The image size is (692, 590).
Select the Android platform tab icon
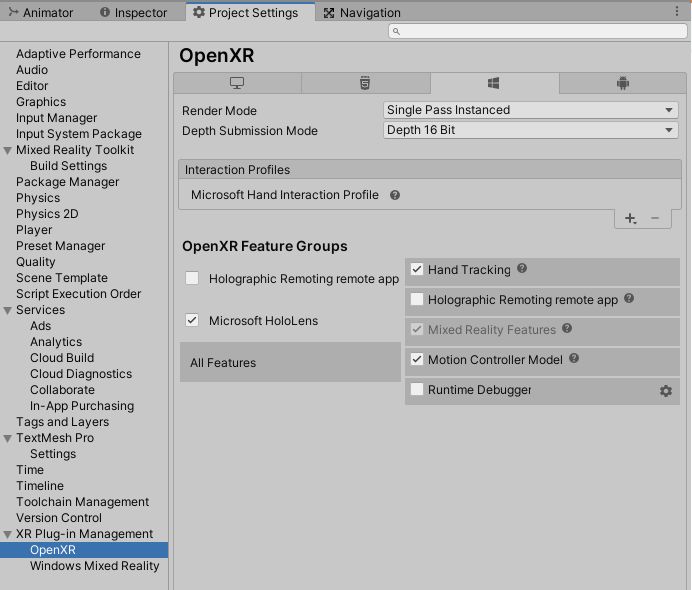[623, 83]
